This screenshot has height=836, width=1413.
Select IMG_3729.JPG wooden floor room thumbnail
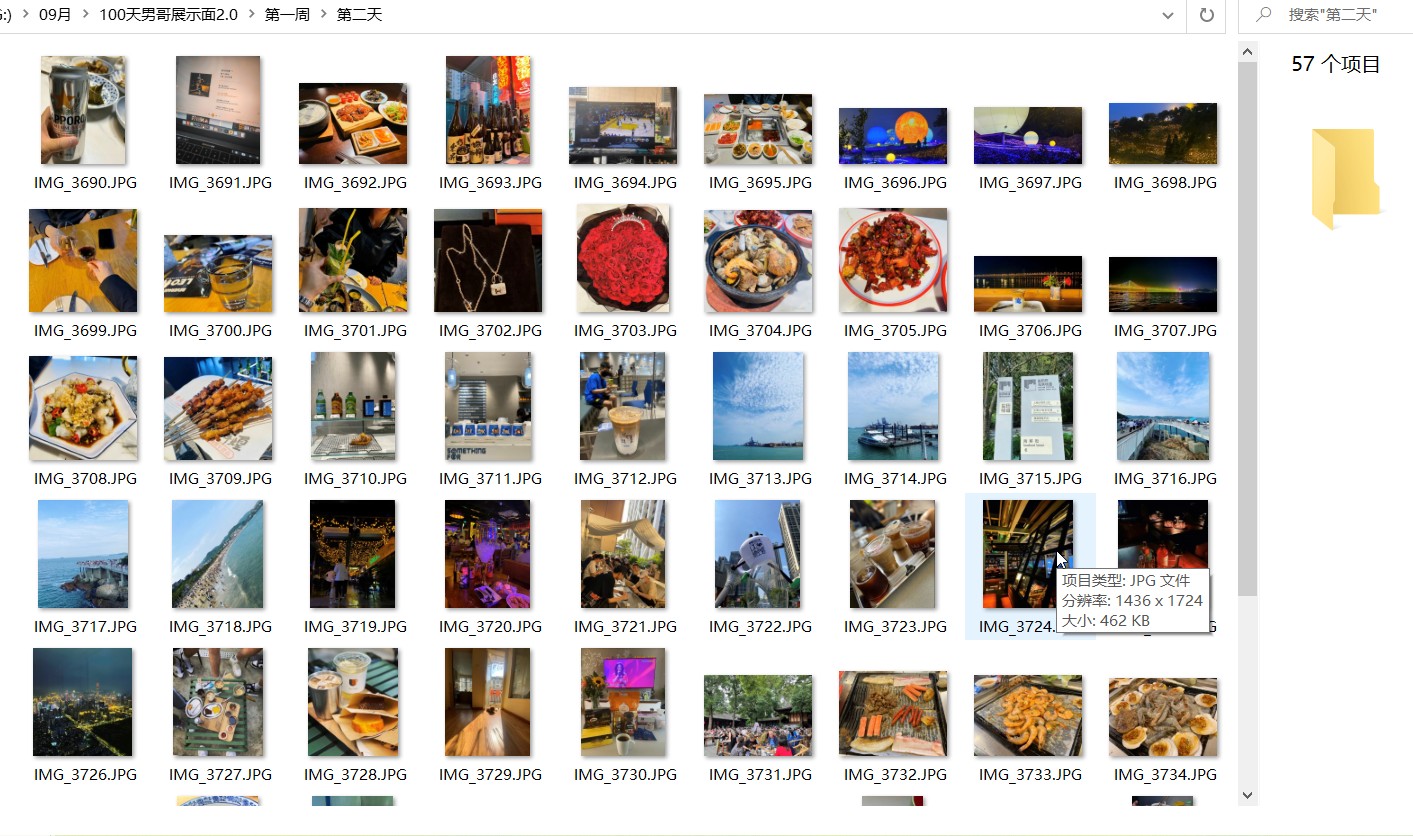coord(488,702)
